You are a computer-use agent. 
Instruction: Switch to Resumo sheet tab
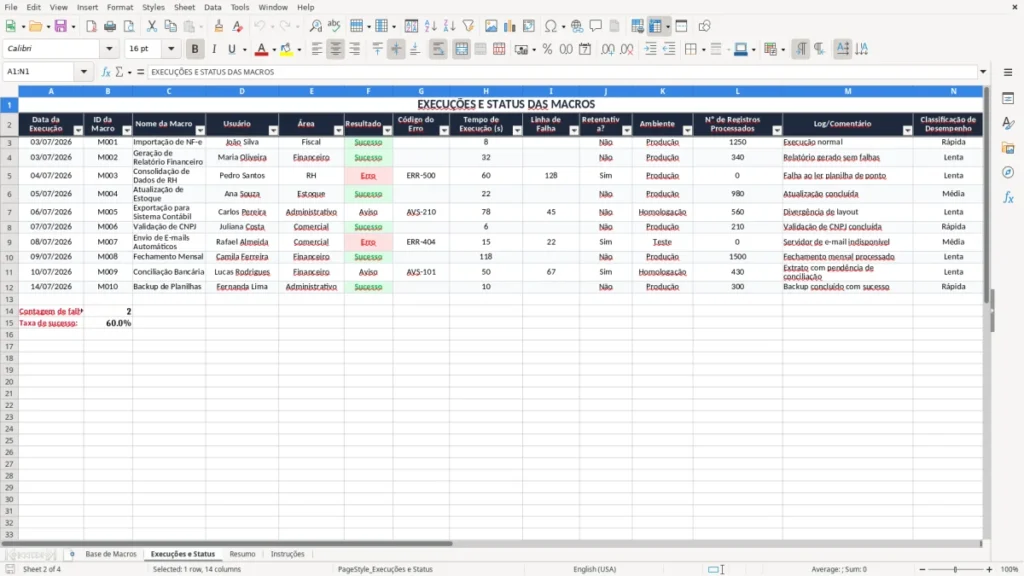(242, 554)
